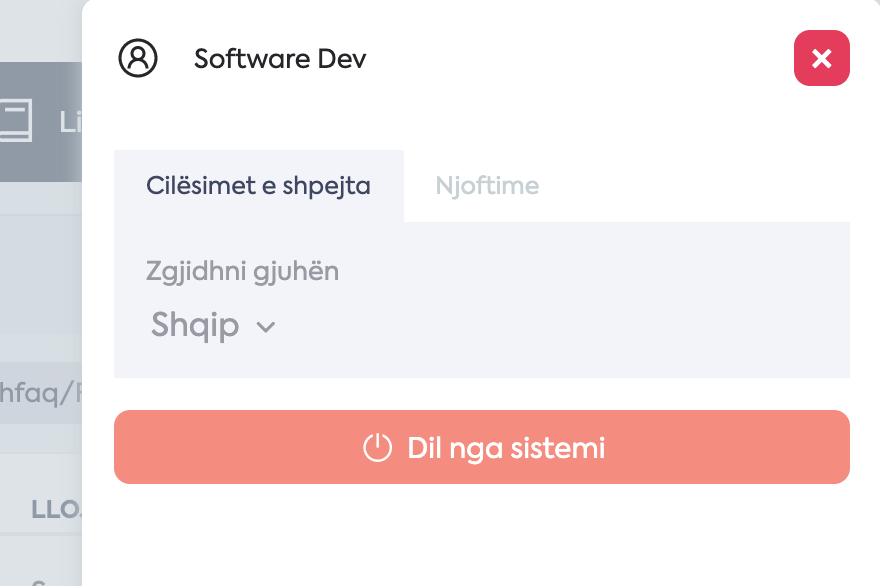Click the Software Dev username
The image size is (880, 586).
tap(280, 58)
